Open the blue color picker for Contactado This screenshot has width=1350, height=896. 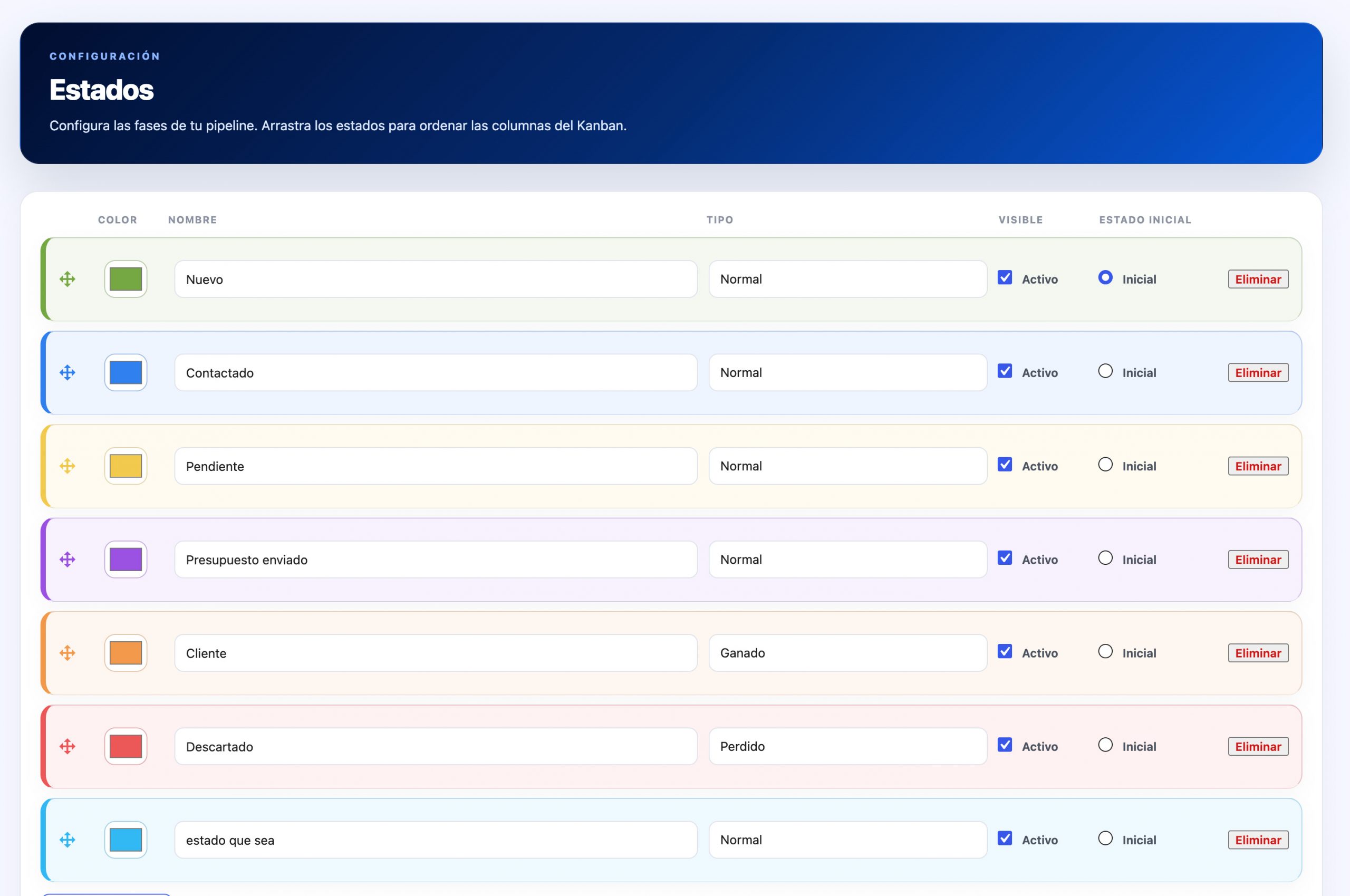pyautogui.click(x=126, y=372)
